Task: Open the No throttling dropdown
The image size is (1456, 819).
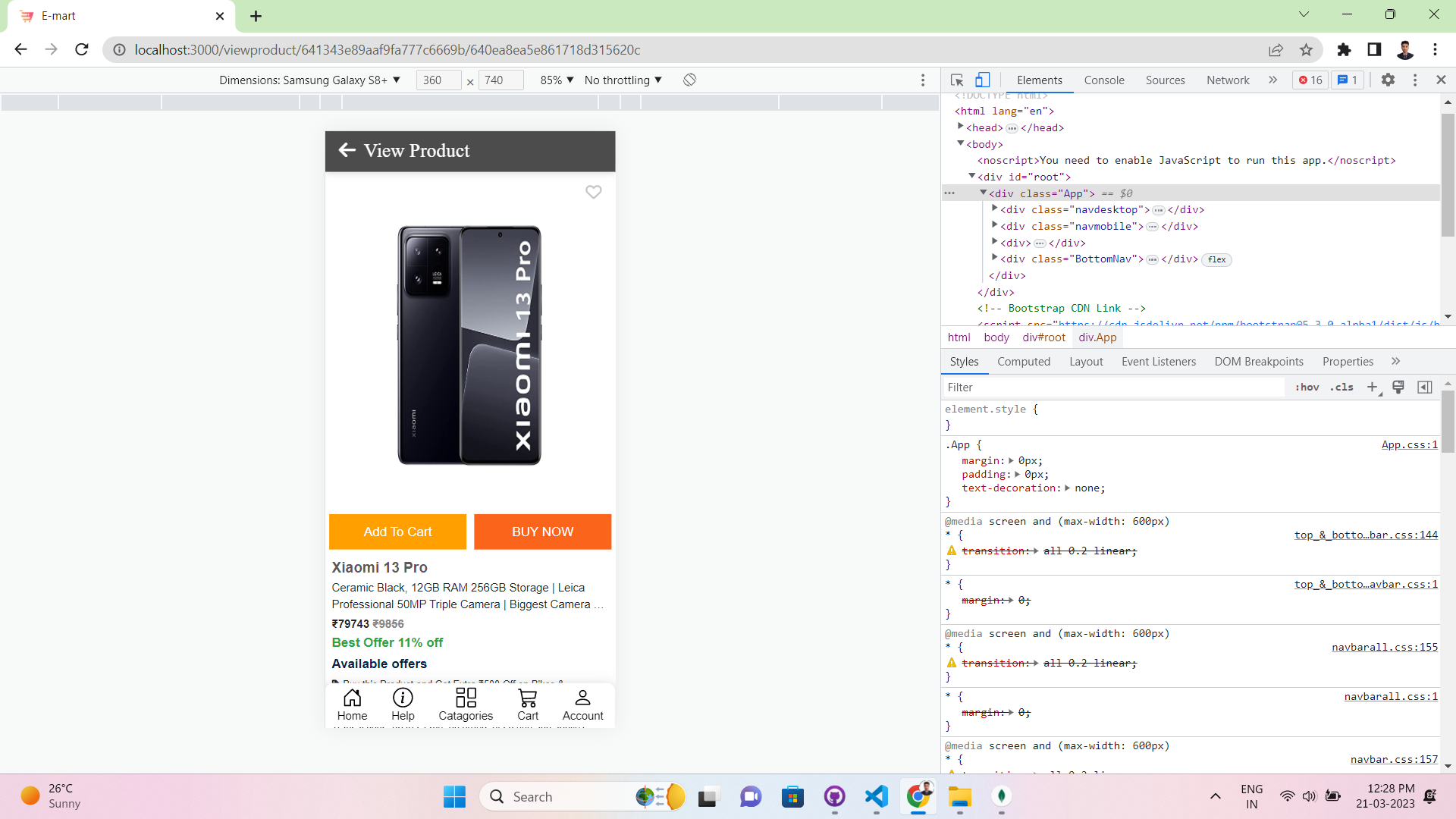Action: coord(622,80)
